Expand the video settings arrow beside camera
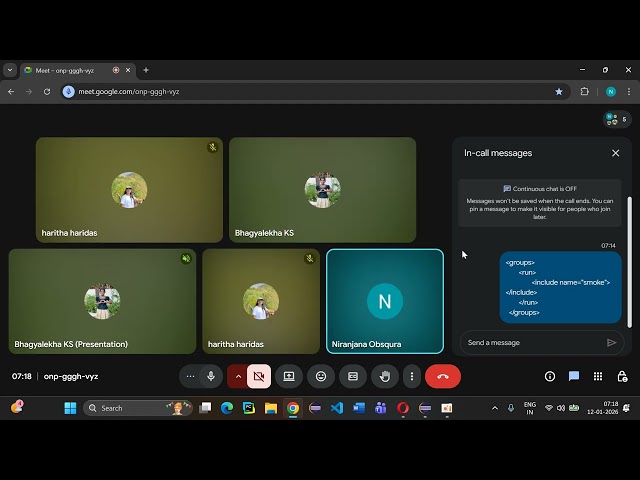Screen dimensions: 640x480 237,376
